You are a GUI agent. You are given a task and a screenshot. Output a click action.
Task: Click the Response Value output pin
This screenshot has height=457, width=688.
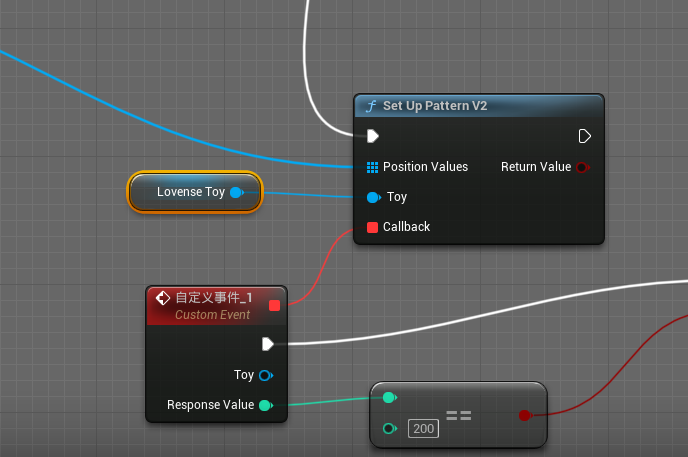[265, 405]
